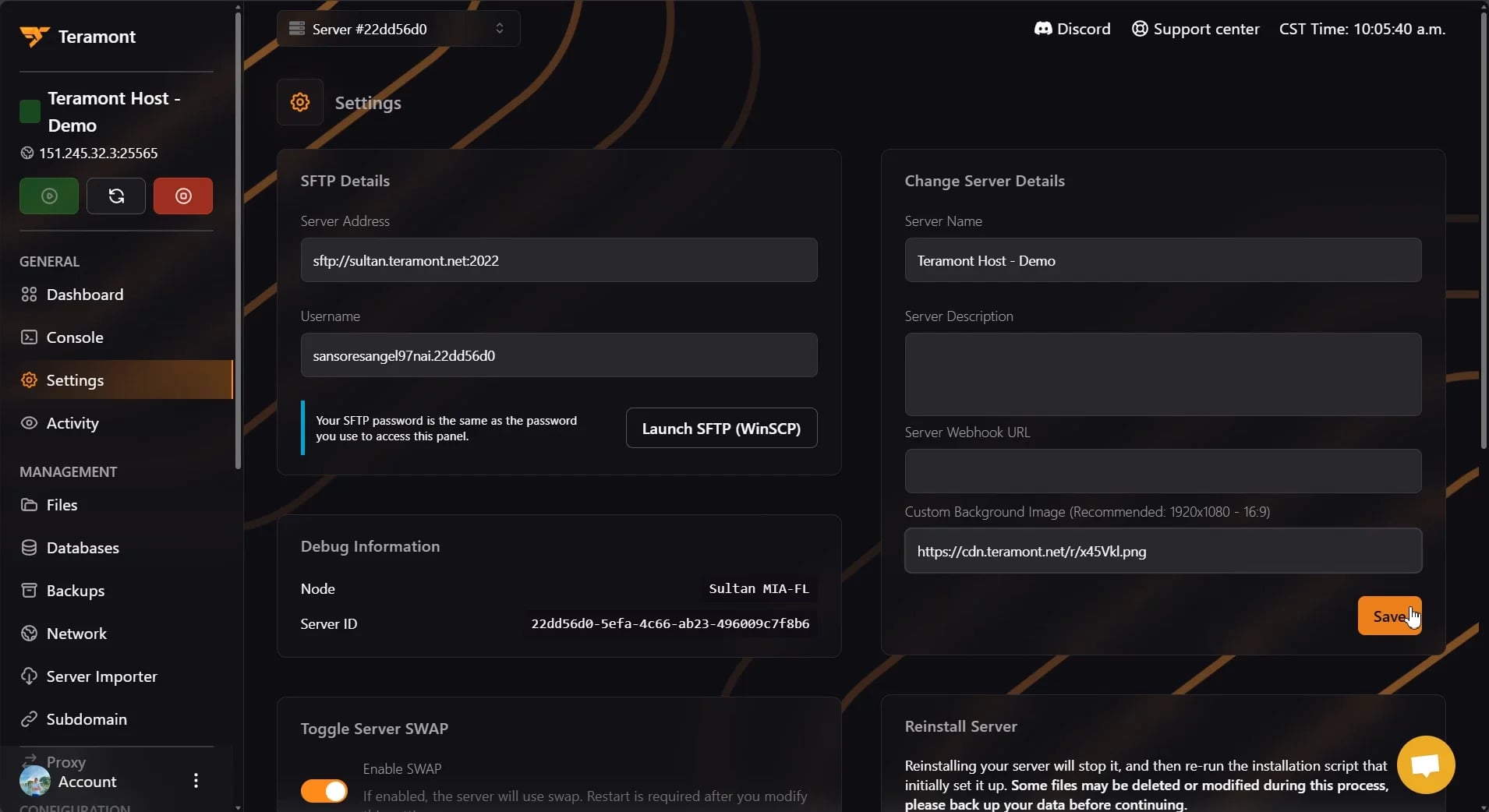Click the Dashboard grid icon
Screen dimensions: 1489x812
coord(29,295)
